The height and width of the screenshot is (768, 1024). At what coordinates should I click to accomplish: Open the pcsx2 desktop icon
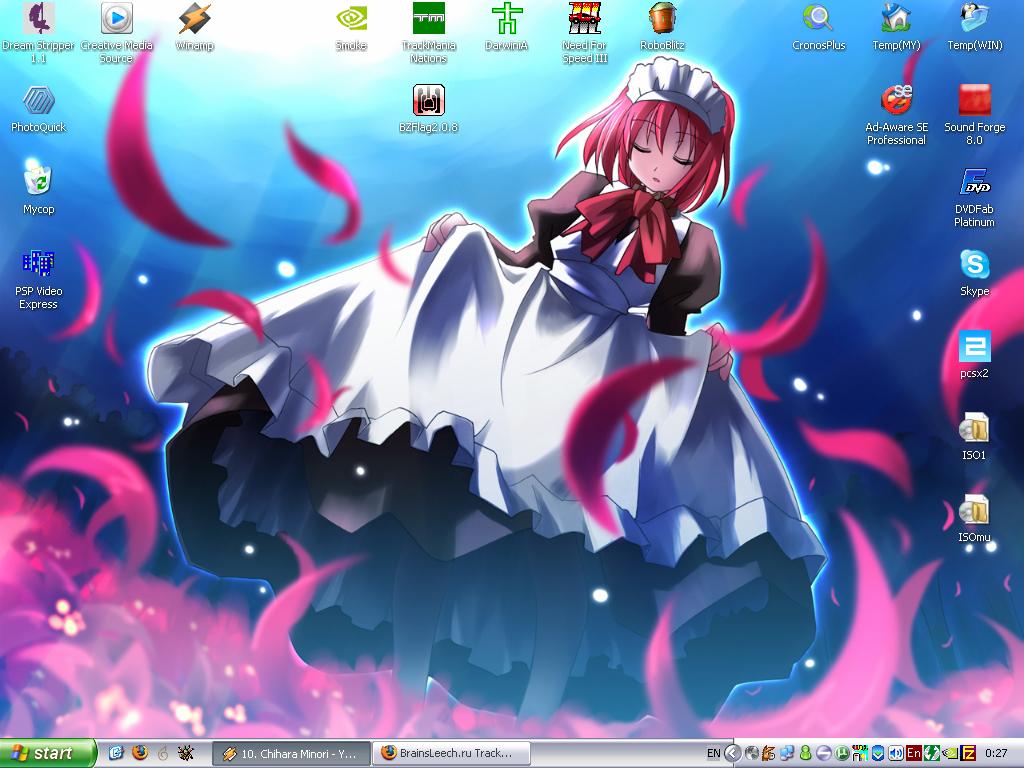pyautogui.click(x=974, y=355)
